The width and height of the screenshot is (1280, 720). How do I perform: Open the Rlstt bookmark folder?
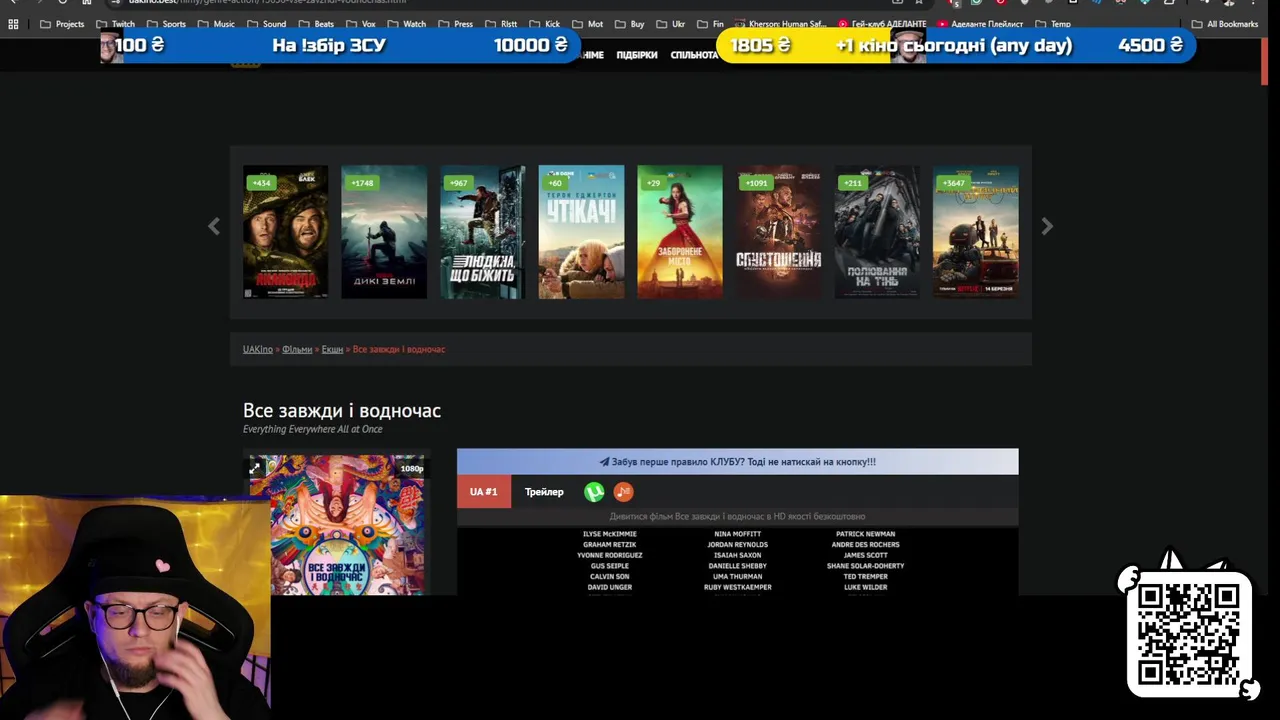pos(501,24)
